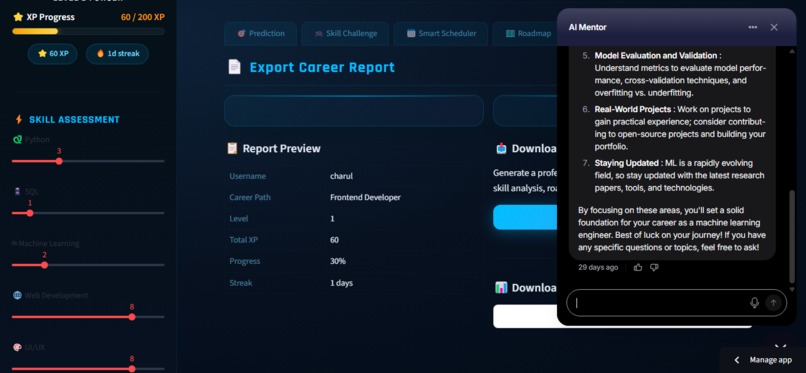Click the 'Frontend Developer' career path value
The height and width of the screenshot is (373, 806).
click(x=365, y=197)
